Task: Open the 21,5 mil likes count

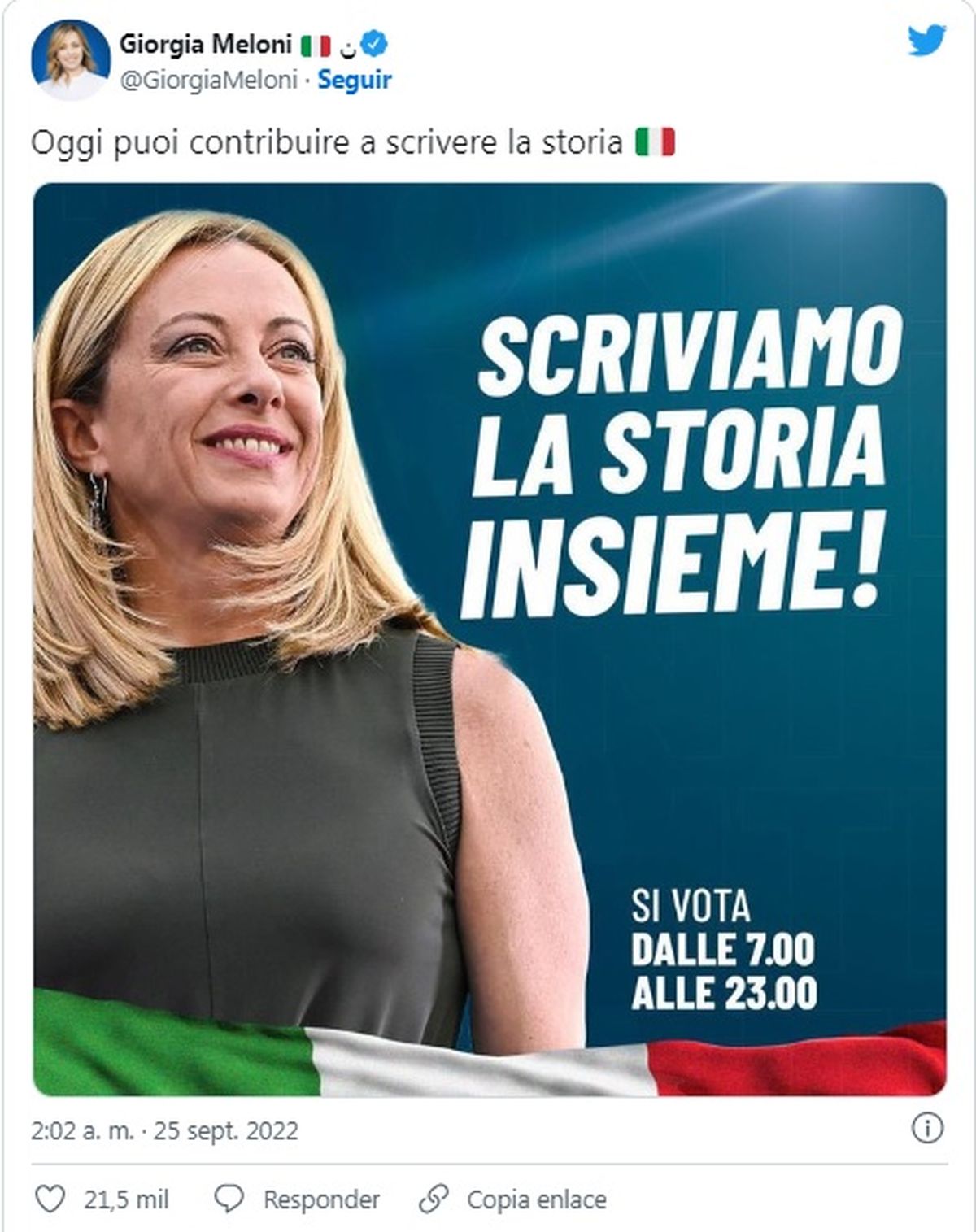Action: click(126, 1199)
